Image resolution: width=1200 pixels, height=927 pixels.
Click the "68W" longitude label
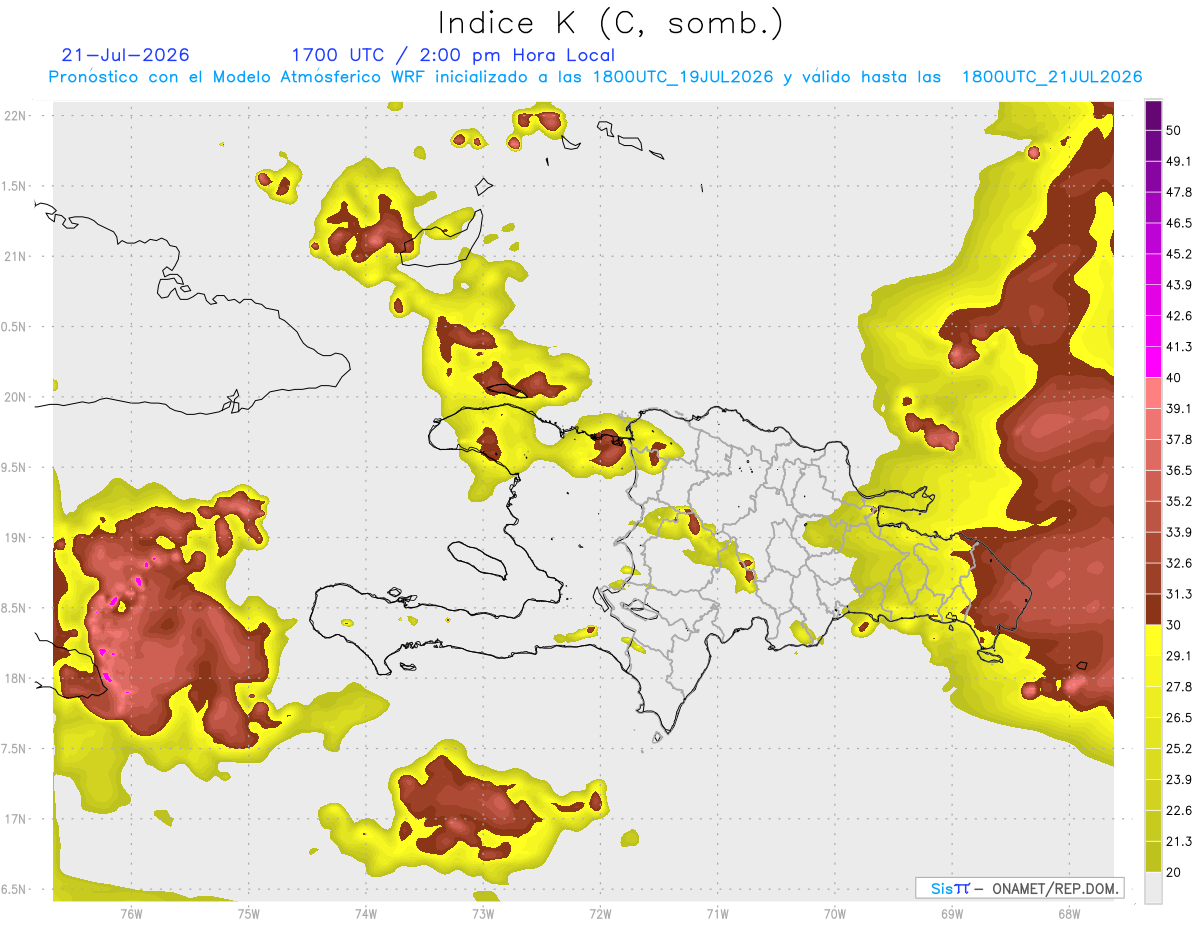coord(1069,914)
